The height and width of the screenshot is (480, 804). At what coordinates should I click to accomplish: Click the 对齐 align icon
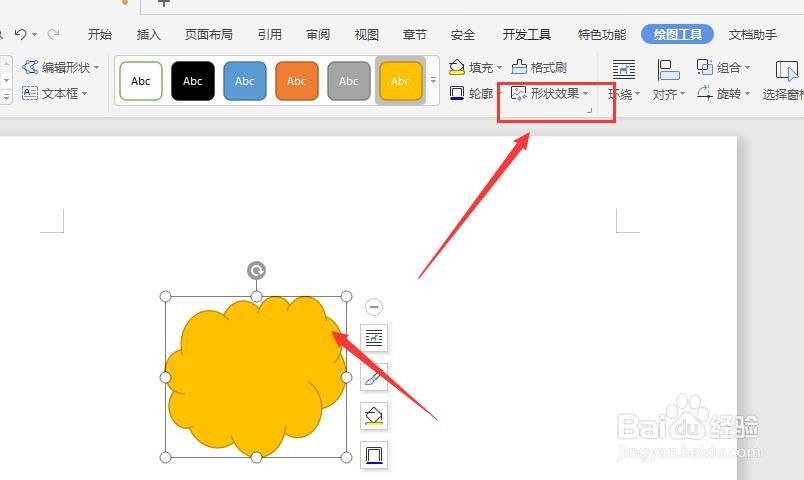[668, 70]
